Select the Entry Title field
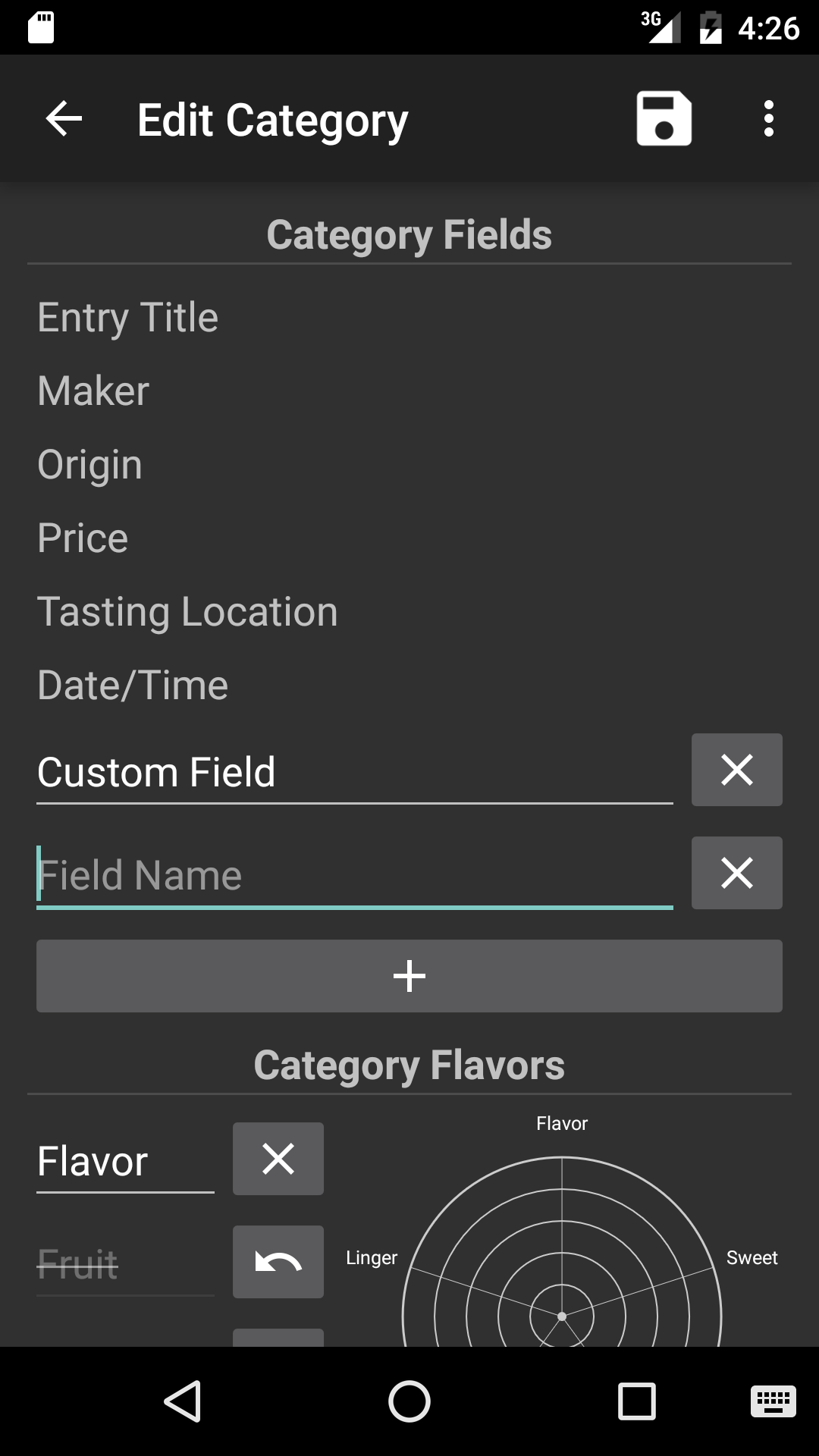This screenshot has height=1456, width=819. 128,317
